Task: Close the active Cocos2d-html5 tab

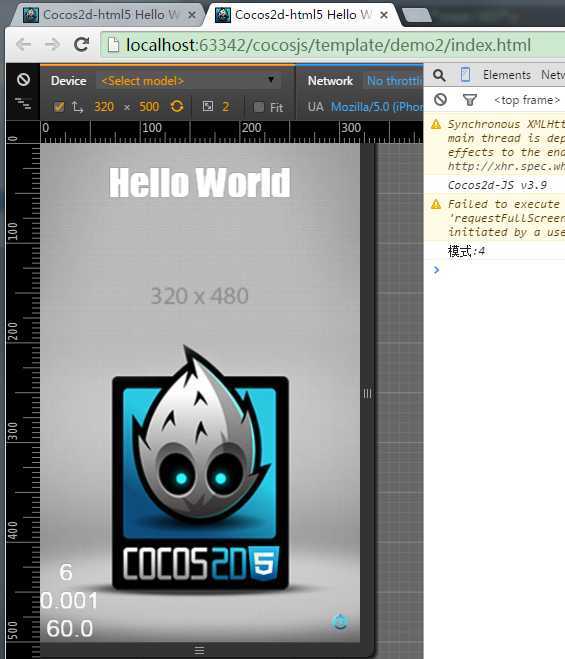Action: pyautogui.click(x=383, y=15)
